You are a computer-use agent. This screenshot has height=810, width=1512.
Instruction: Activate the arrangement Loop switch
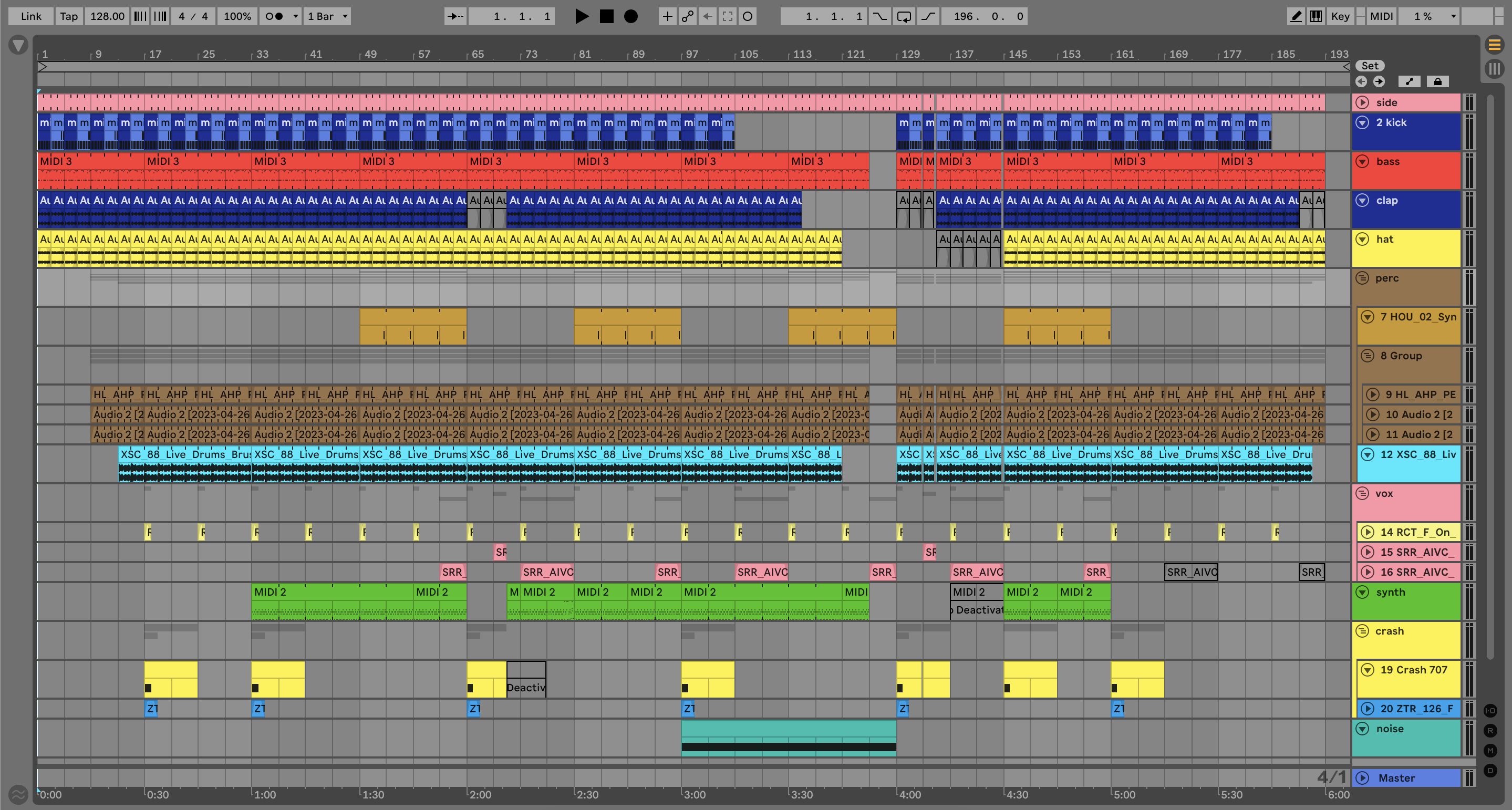point(904,16)
